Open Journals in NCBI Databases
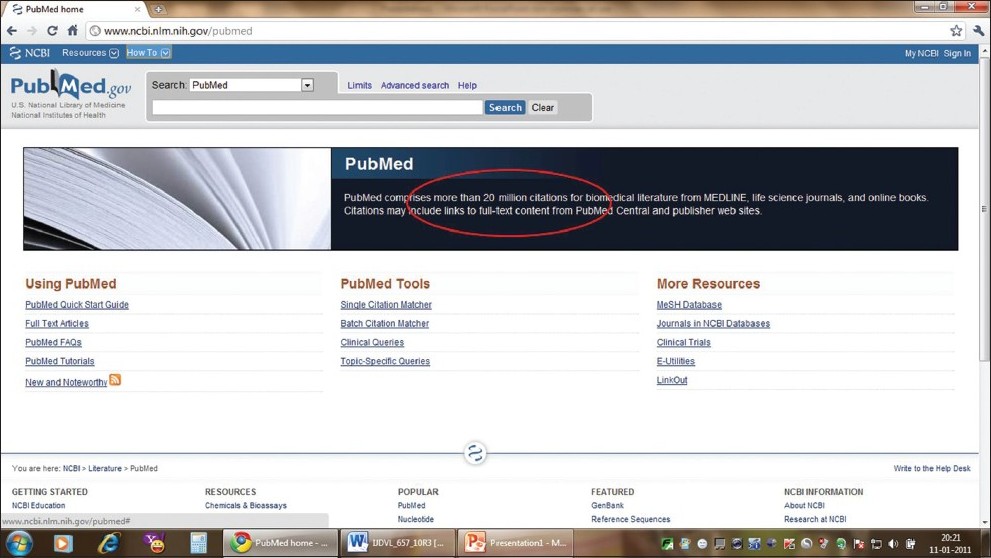Viewport: 991px width, 558px height. (713, 324)
